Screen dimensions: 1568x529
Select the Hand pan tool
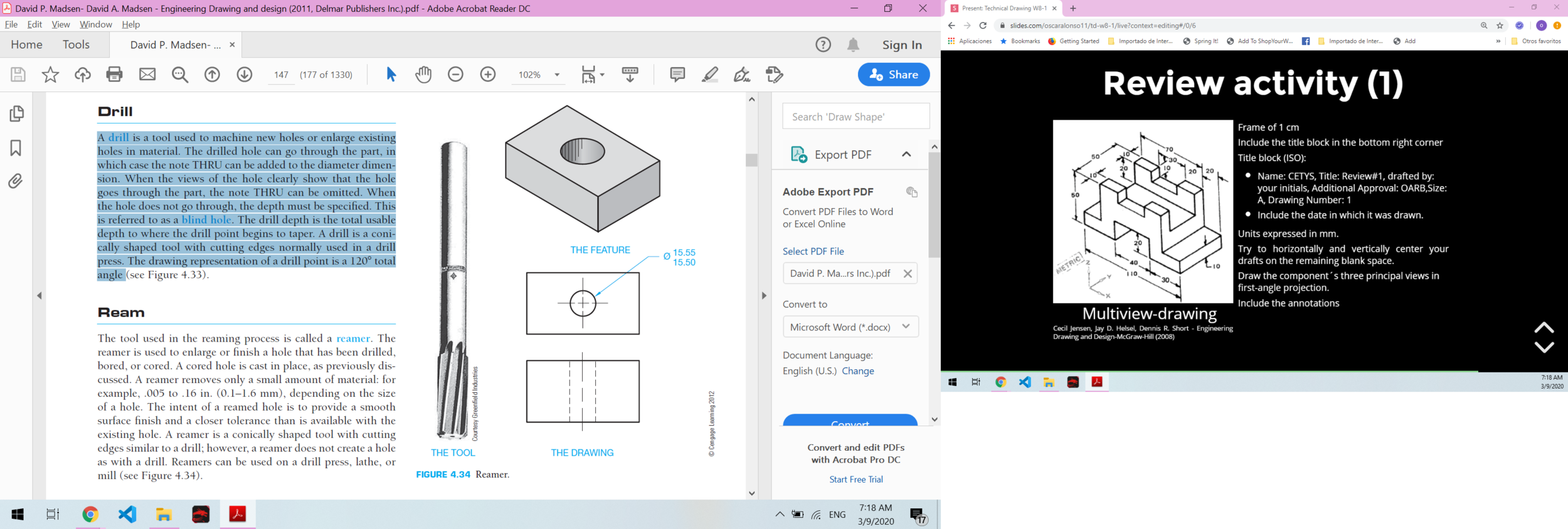tap(424, 75)
